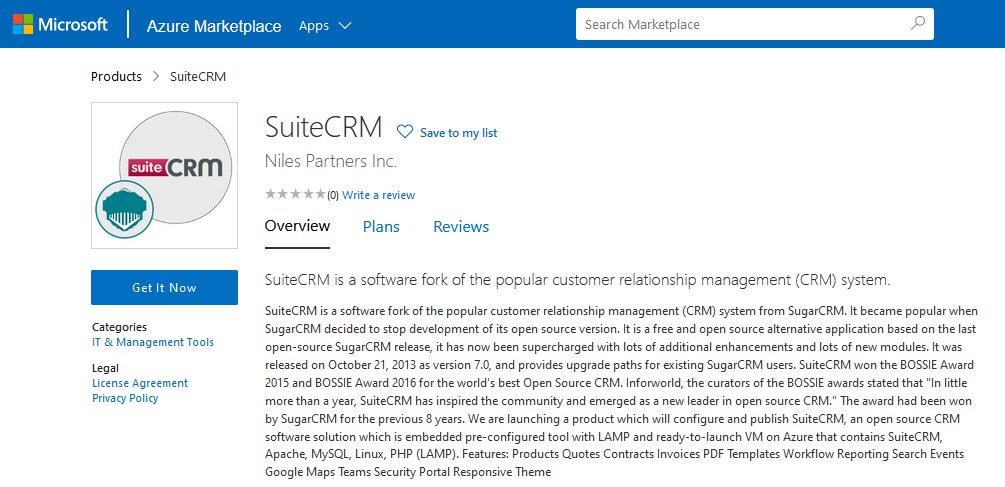Click the star rating icons
The height and width of the screenshot is (487, 1005).
pyautogui.click(x=294, y=194)
